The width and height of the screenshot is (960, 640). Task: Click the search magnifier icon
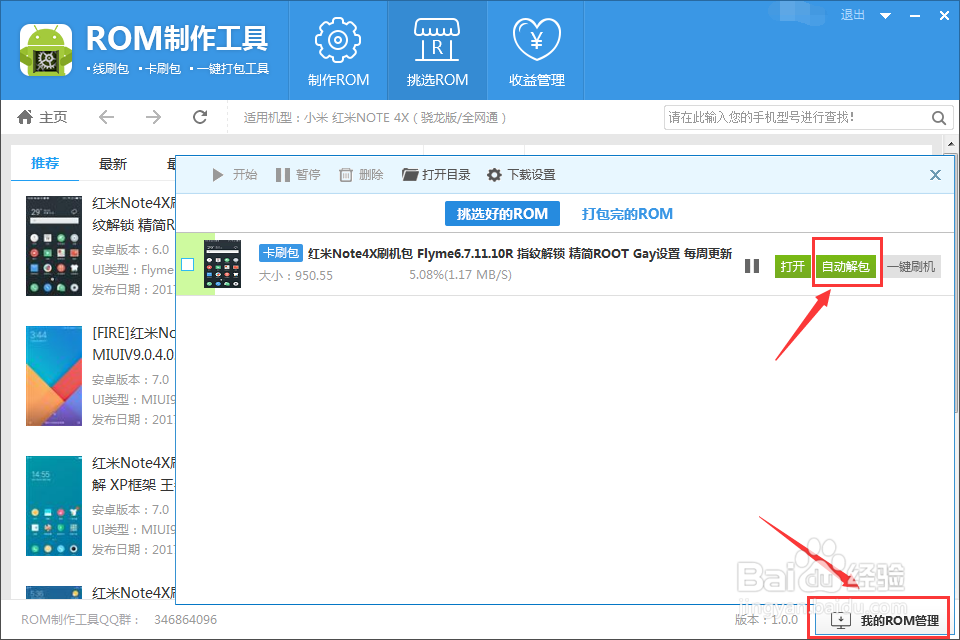point(939,118)
